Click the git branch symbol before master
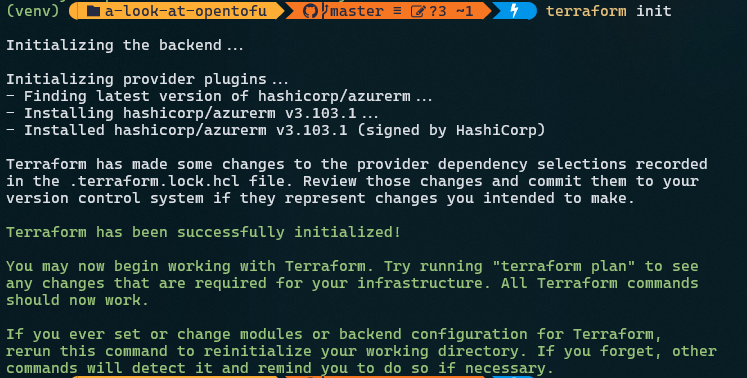Screen dimensions: 747x378 324,10
